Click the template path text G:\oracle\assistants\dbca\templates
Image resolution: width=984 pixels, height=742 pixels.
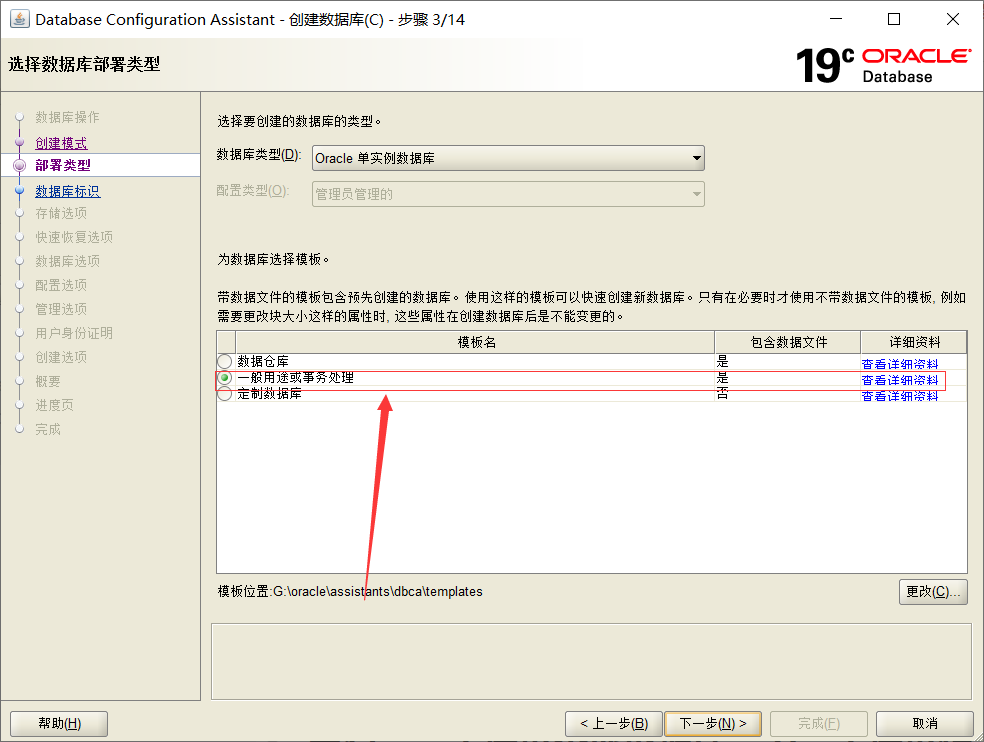click(378, 591)
